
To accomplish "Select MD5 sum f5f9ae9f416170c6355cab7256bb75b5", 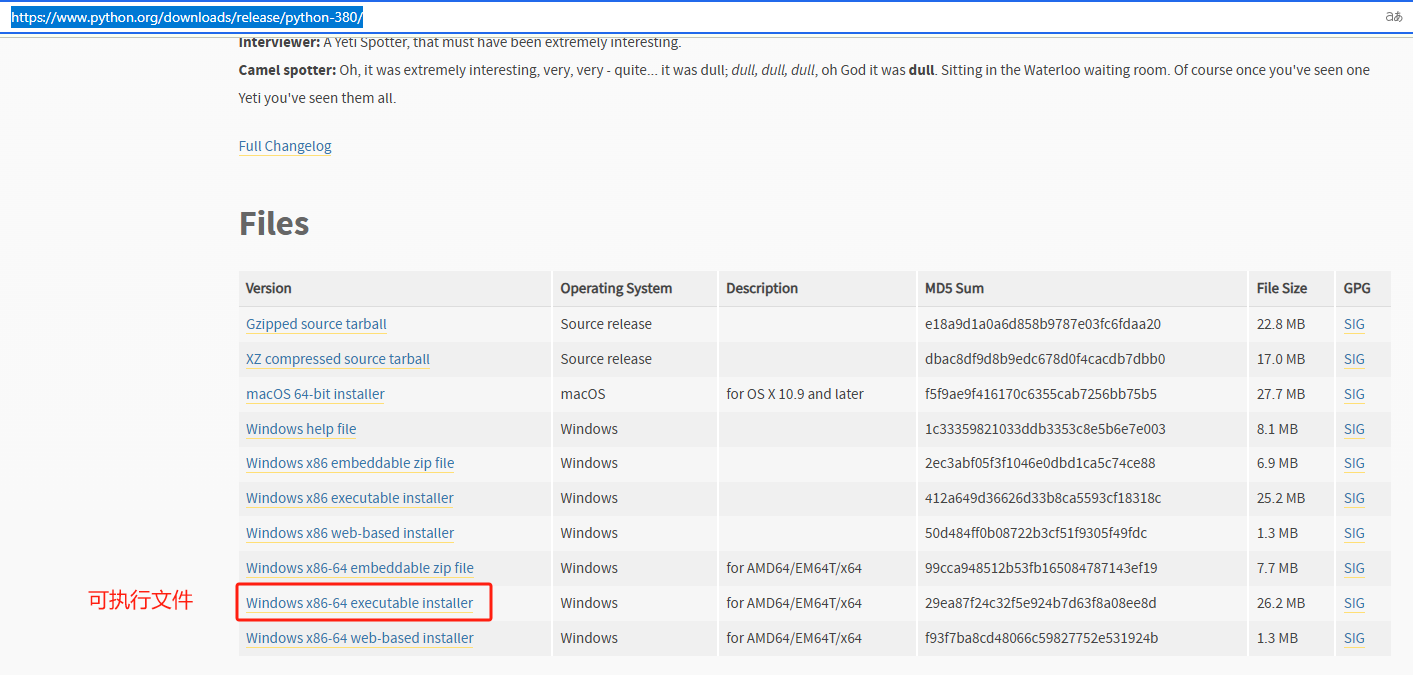I will (x=1041, y=394).
